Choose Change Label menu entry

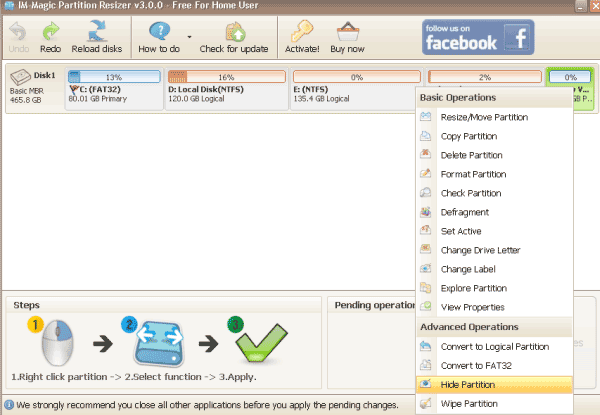(494, 269)
